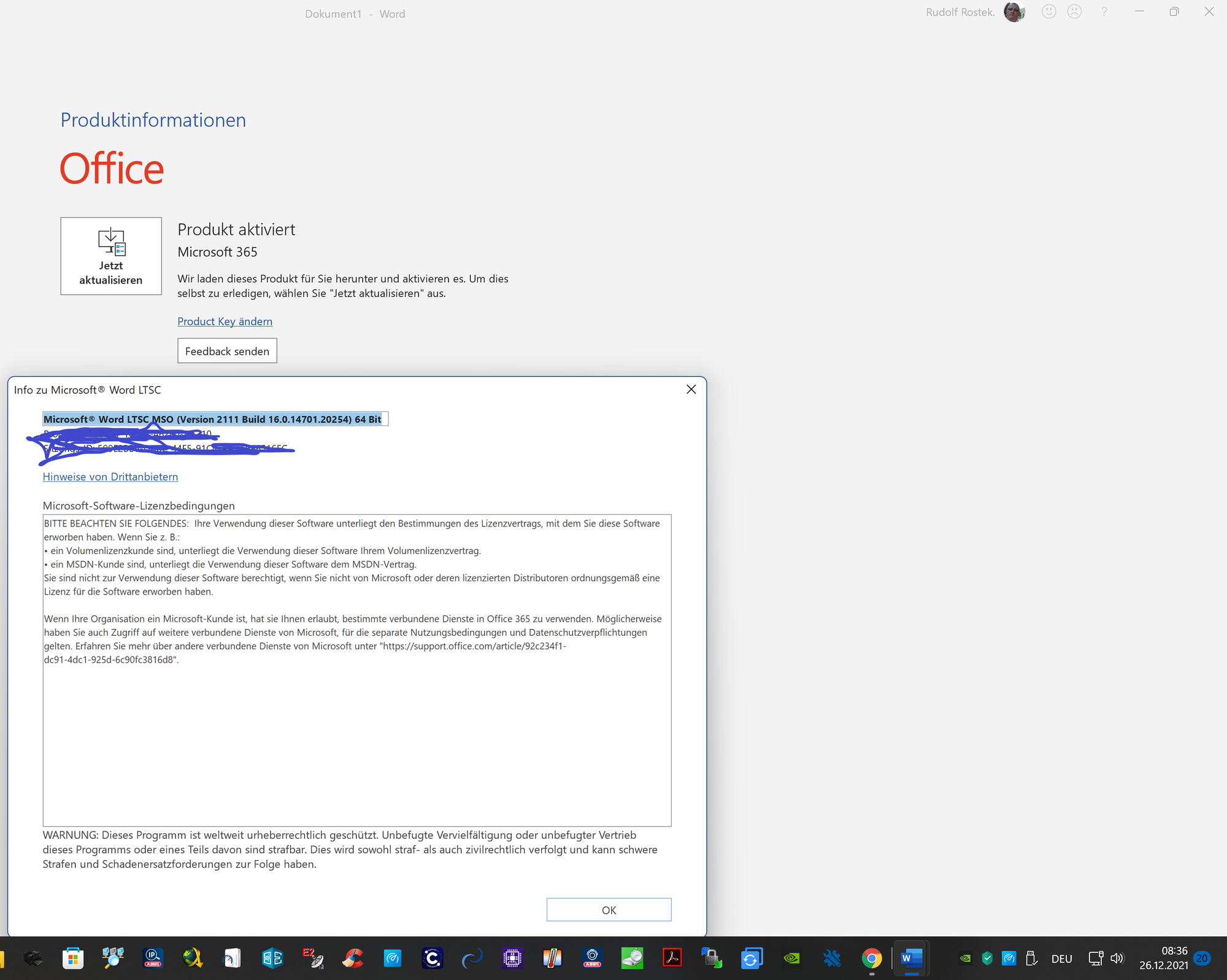Screen dimensions: 1227x980
Task: Send a frown with the sad face icon
Action: point(1074,12)
